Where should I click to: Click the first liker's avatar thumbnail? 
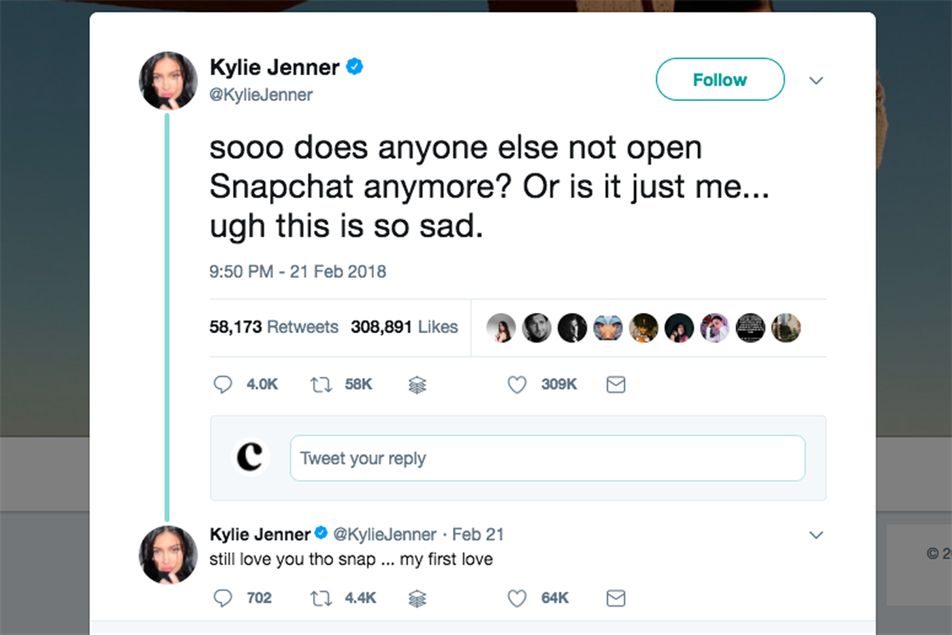click(x=502, y=327)
